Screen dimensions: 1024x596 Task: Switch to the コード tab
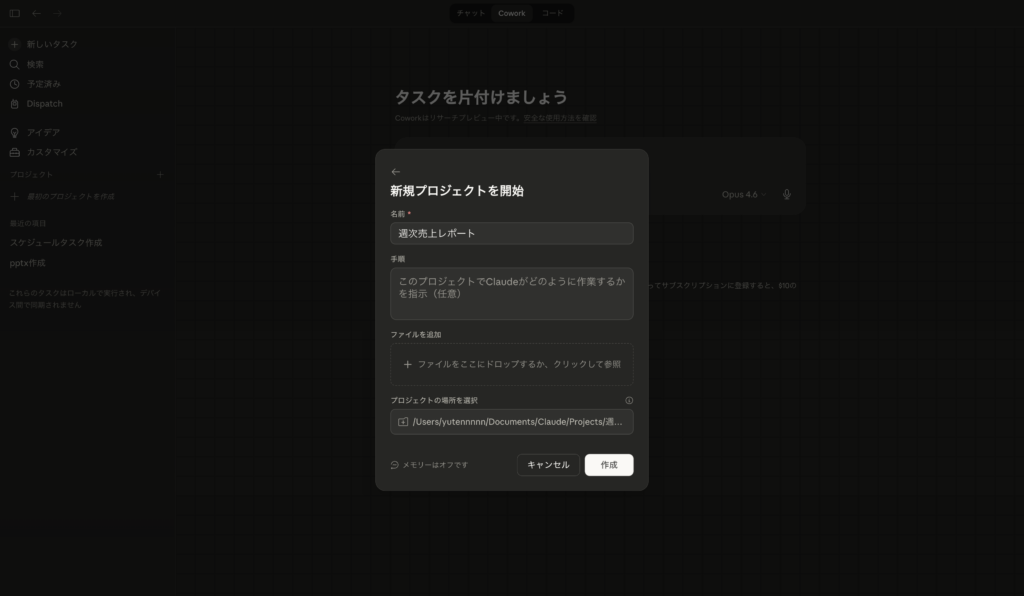(553, 13)
